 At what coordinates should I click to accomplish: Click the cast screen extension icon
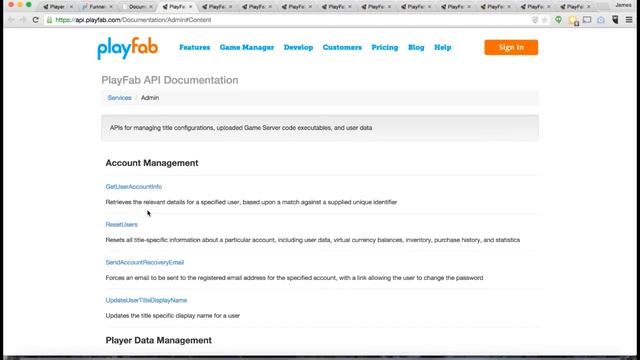tap(587, 20)
